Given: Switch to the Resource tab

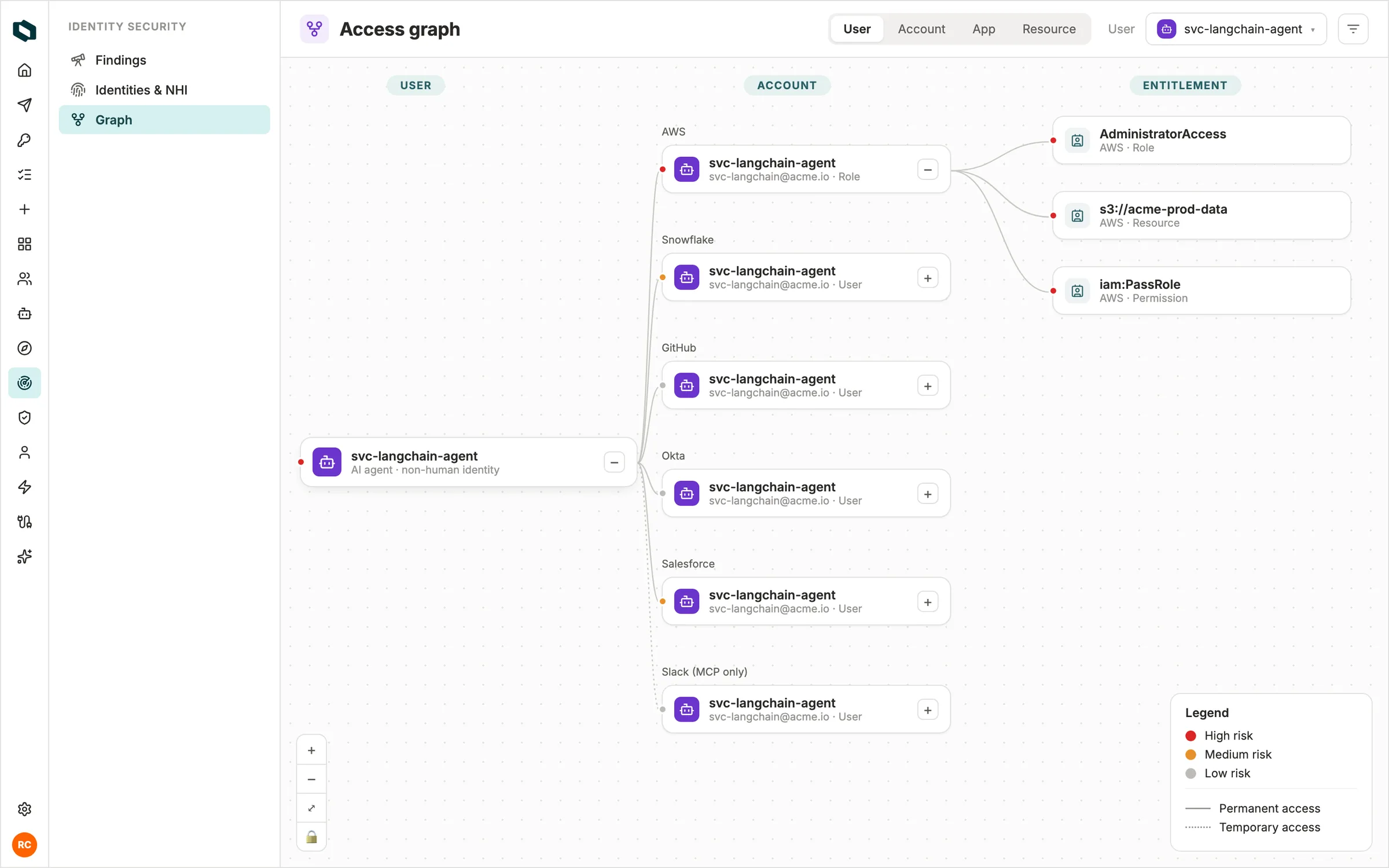Looking at the screenshot, I should [x=1049, y=29].
